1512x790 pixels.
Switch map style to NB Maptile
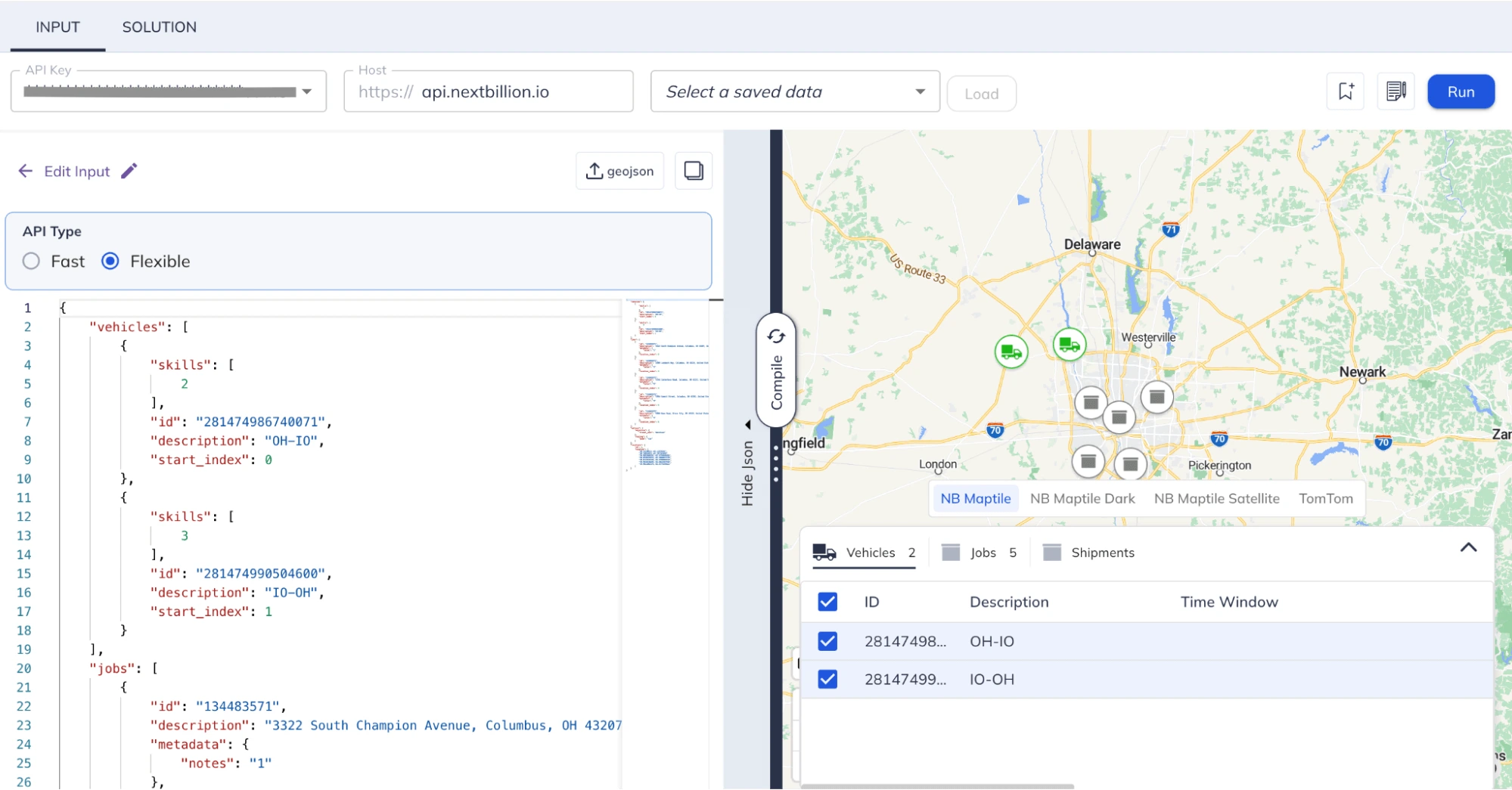(976, 498)
